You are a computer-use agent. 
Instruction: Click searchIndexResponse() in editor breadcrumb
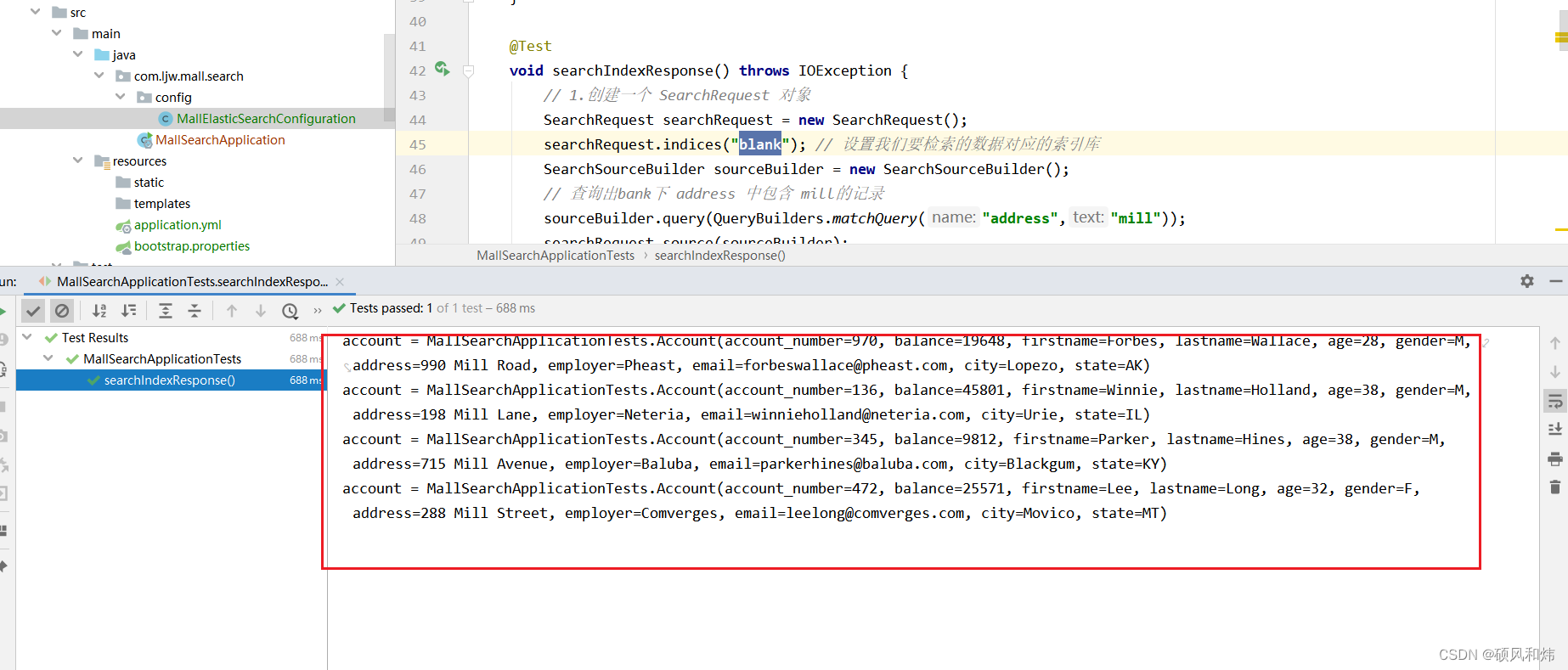pyautogui.click(x=719, y=256)
